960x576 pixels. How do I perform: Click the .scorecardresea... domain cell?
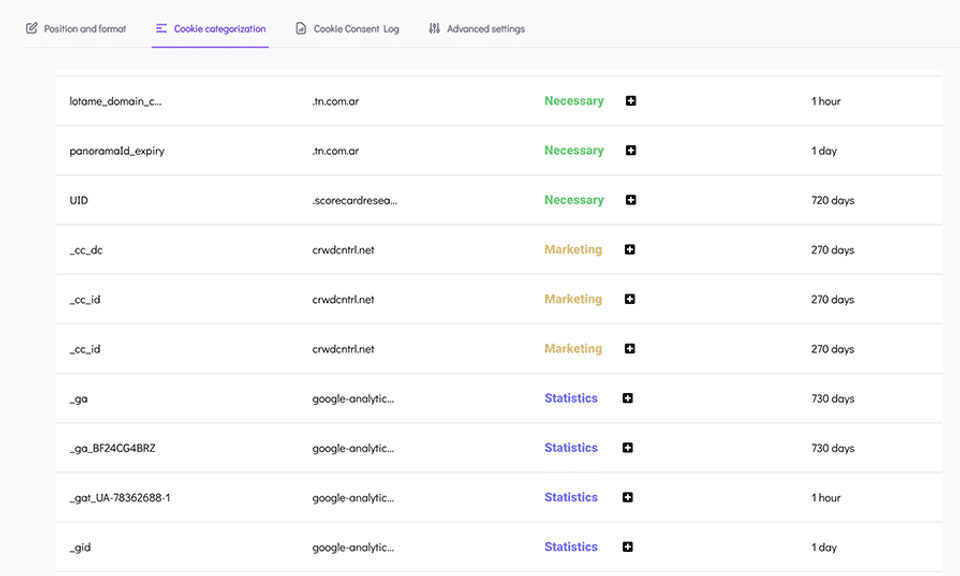pyautogui.click(x=354, y=200)
